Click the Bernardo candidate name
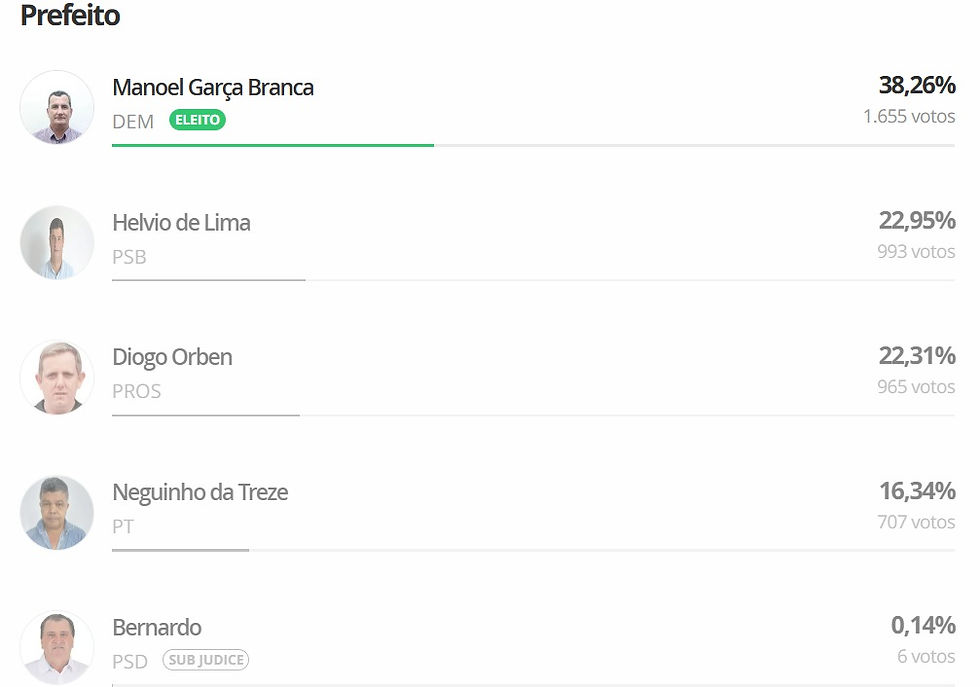 tap(157, 628)
